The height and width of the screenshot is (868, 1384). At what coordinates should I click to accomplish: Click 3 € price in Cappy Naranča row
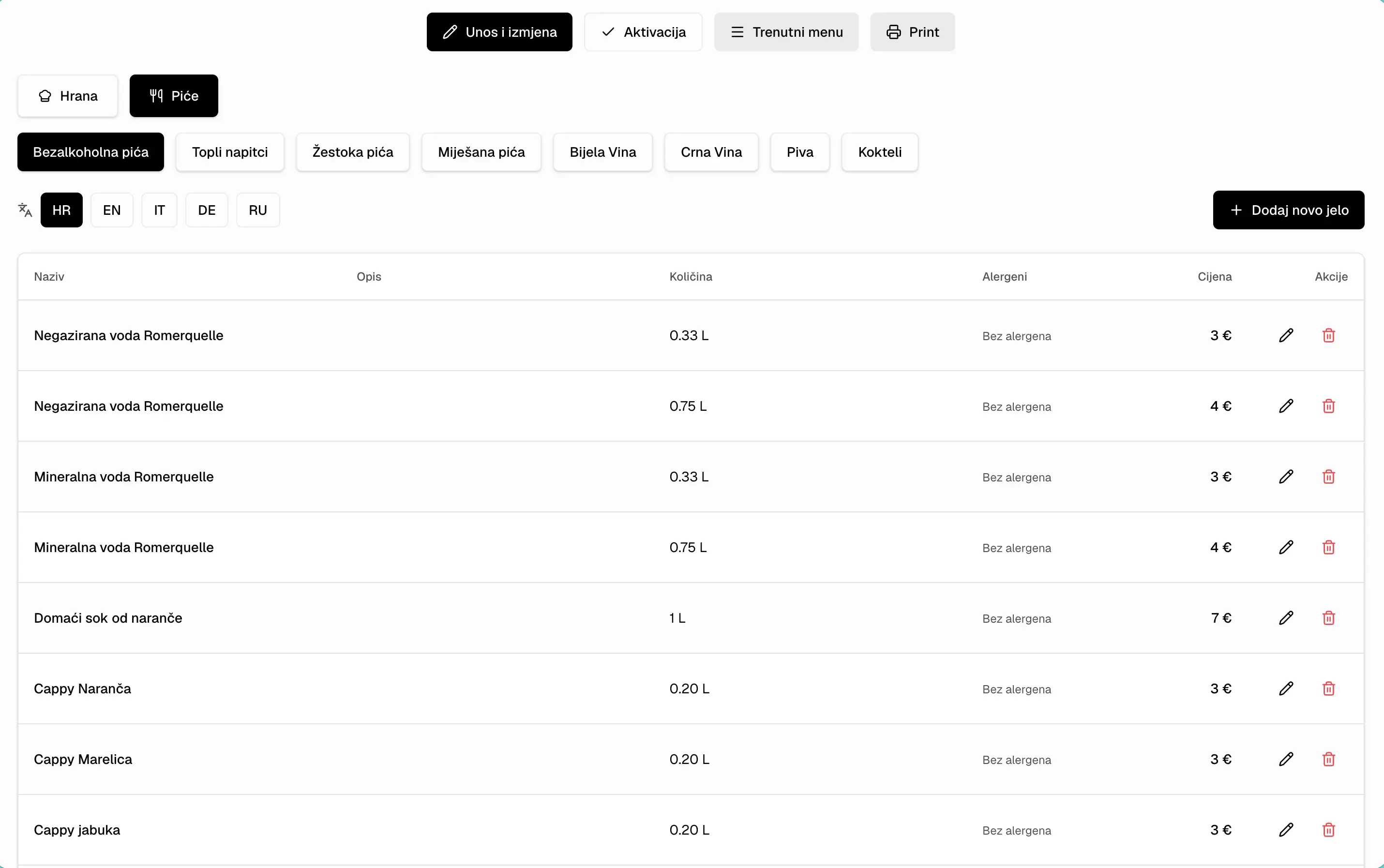coord(1221,688)
